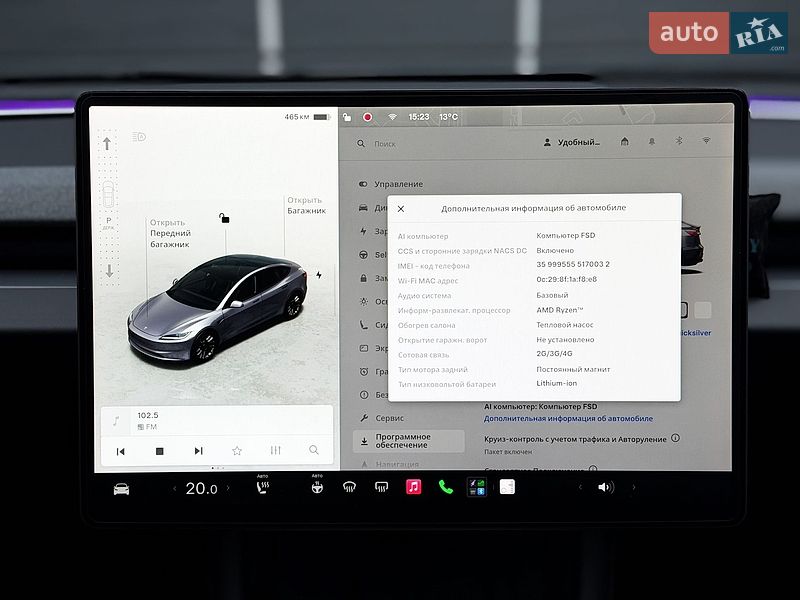Image resolution: width=800 pixels, height=600 pixels.
Task: Open car controls from bottom bar car icon
Action: (121, 489)
